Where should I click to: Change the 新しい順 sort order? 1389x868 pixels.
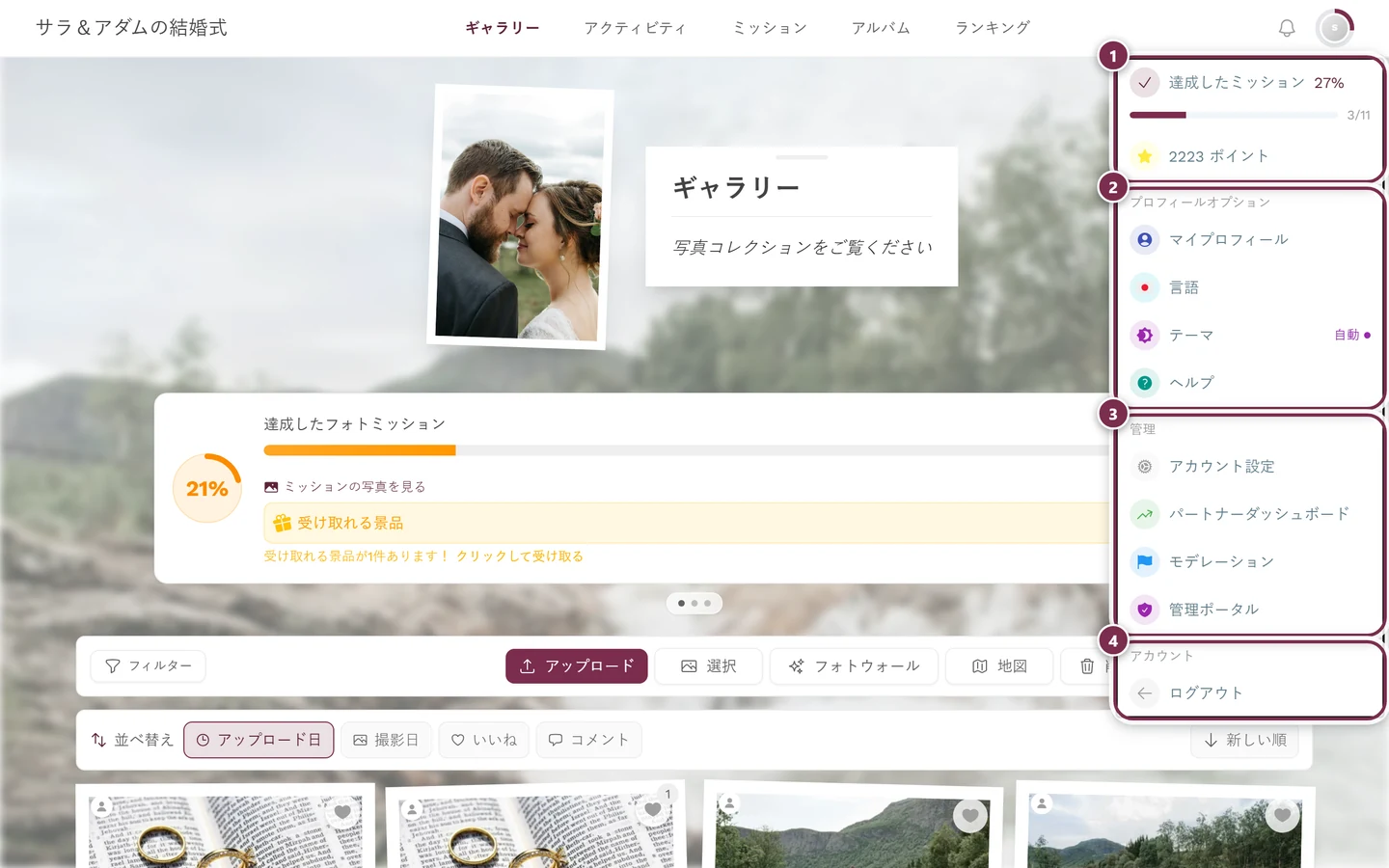click(1245, 740)
